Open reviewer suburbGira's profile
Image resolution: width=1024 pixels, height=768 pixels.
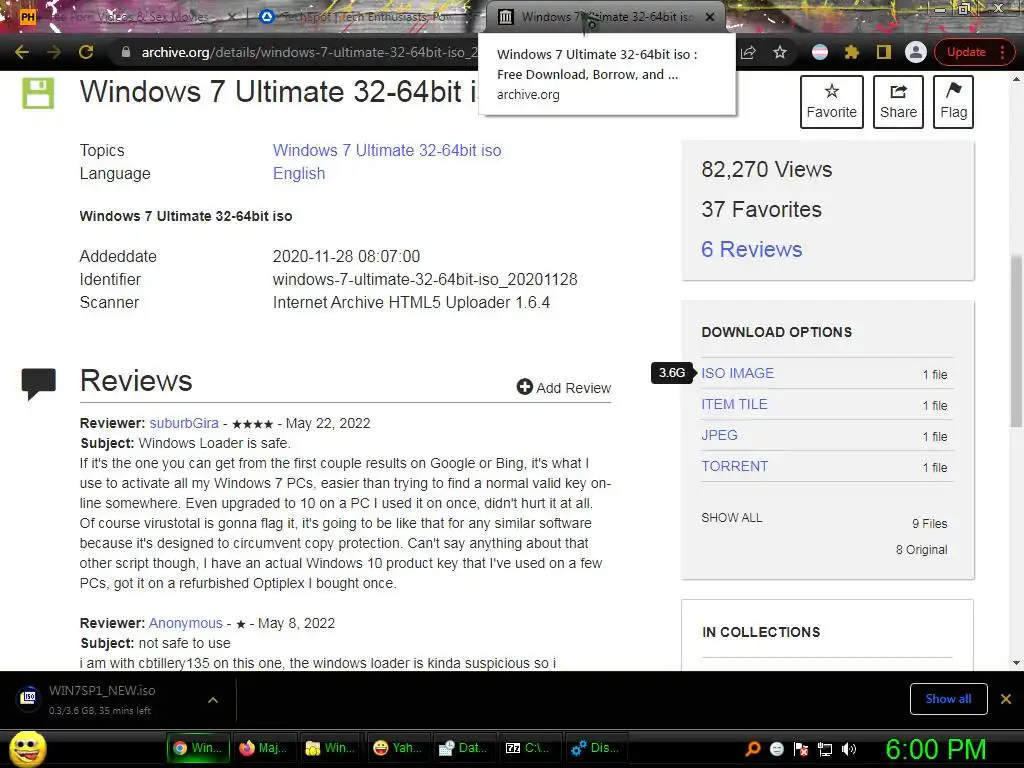point(184,423)
